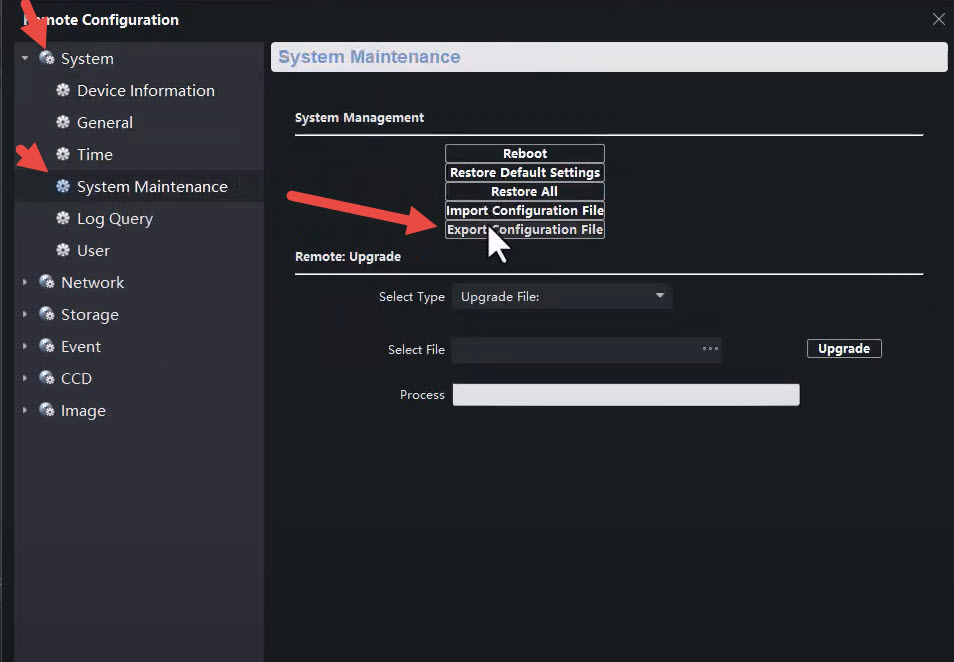954x662 pixels.
Task: Click the Storage category gear icon
Action: tap(46, 315)
